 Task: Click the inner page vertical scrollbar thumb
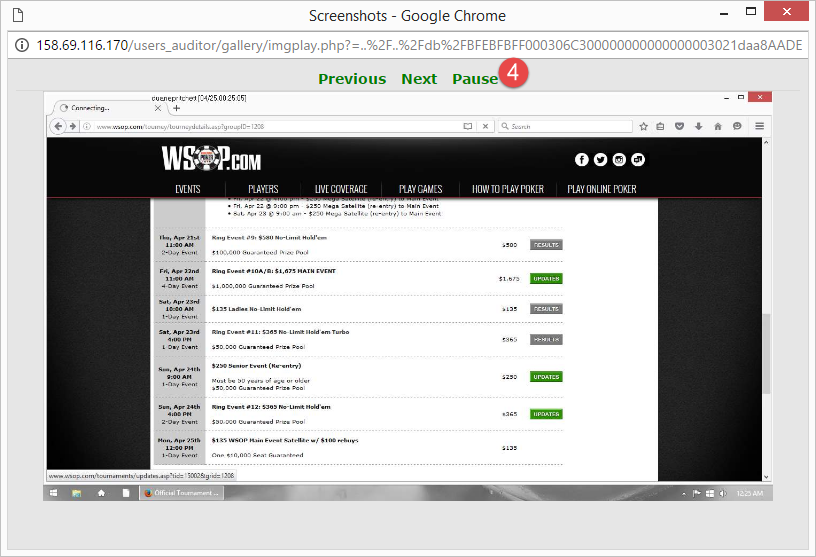[766, 353]
